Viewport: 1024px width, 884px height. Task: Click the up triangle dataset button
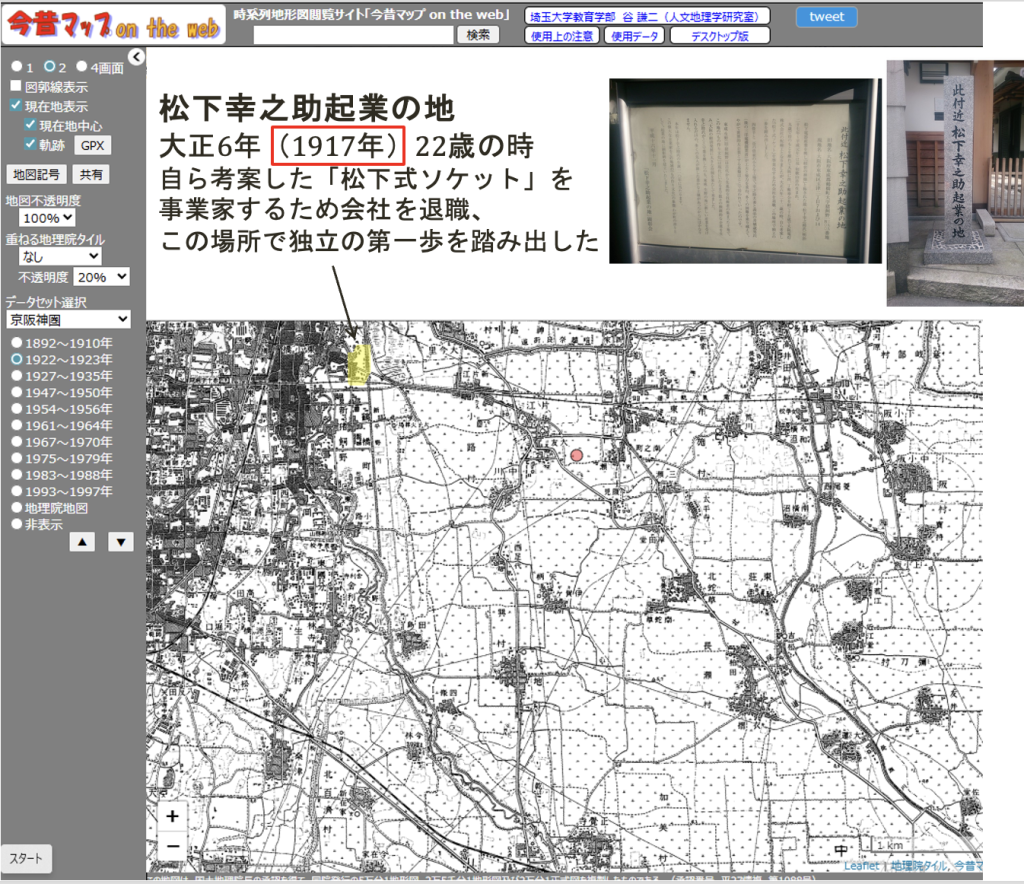[82, 541]
